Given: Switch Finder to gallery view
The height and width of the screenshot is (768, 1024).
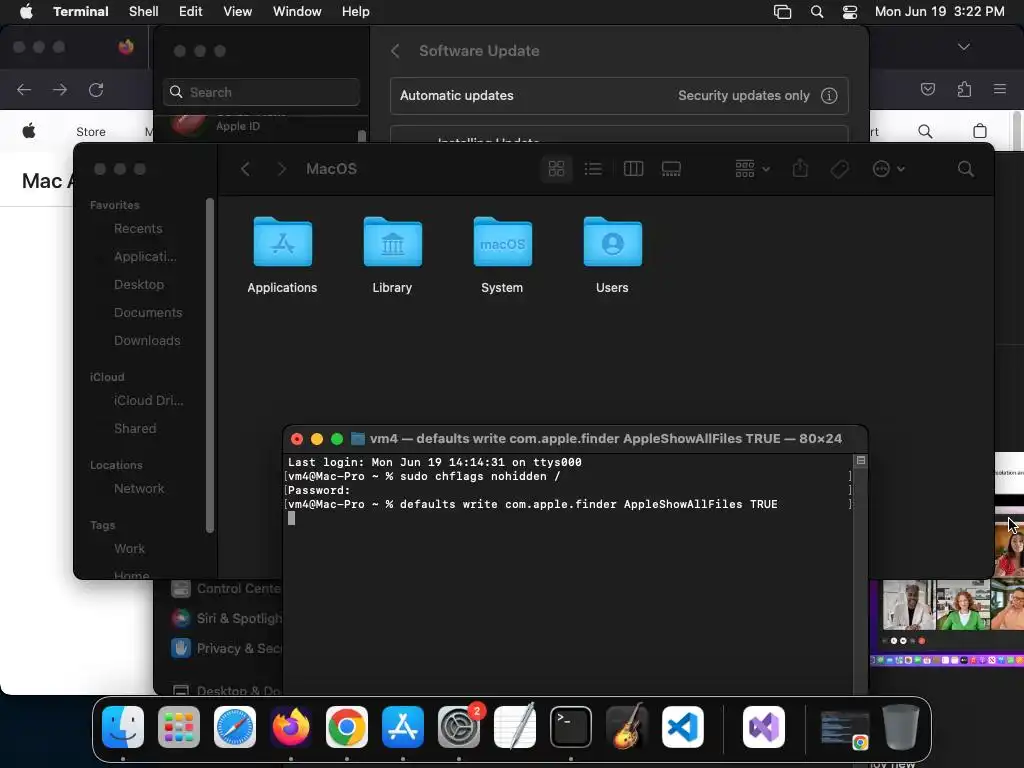Looking at the screenshot, I should (x=671, y=169).
